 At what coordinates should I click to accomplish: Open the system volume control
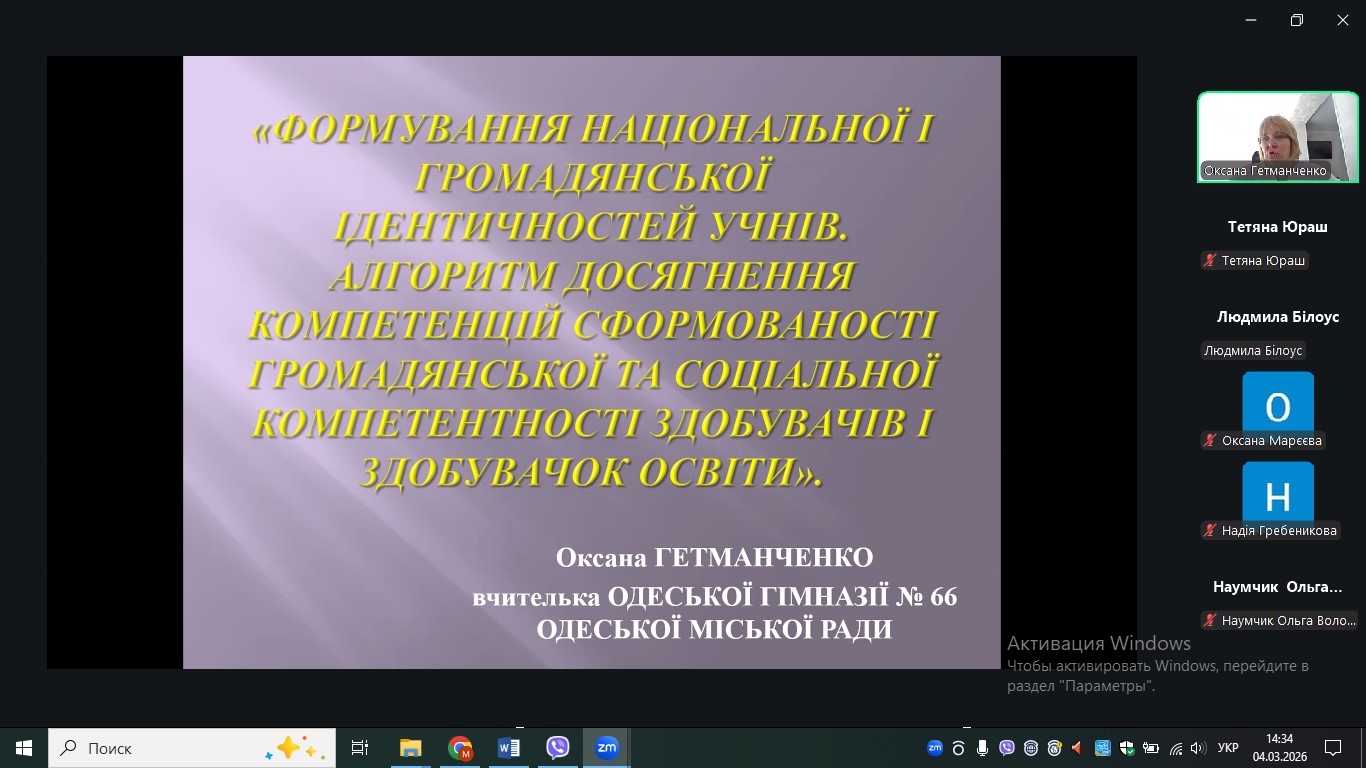pyautogui.click(x=1198, y=748)
